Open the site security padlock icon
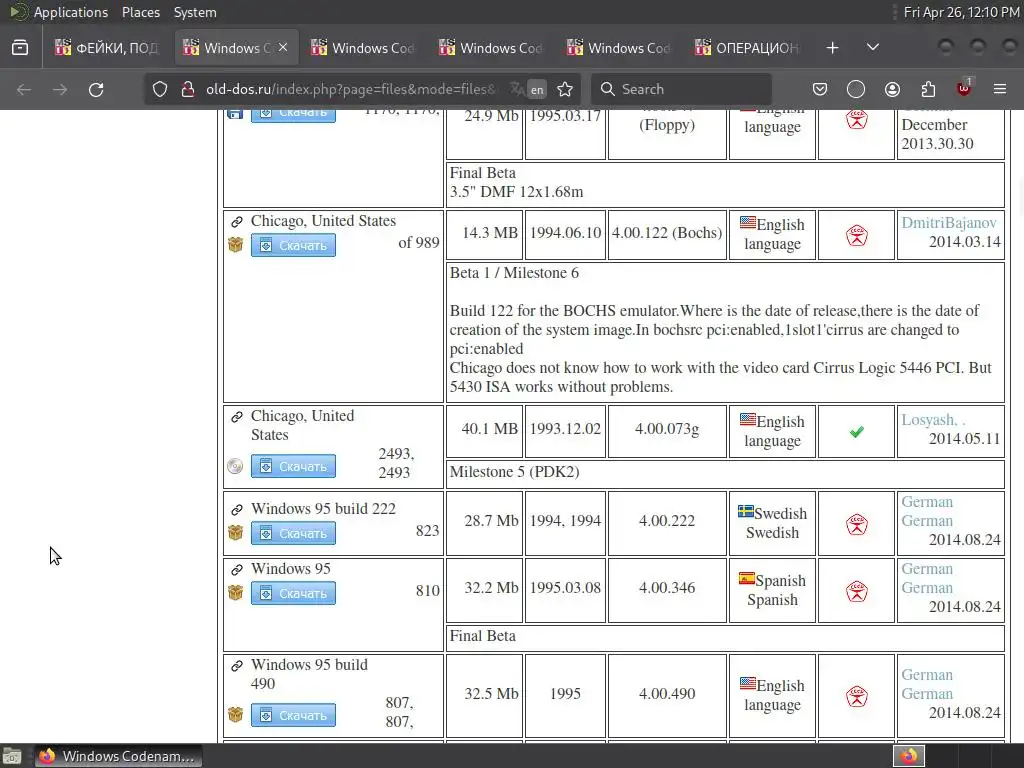The height and width of the screenshot is (768, 1024). click(187, 89)
